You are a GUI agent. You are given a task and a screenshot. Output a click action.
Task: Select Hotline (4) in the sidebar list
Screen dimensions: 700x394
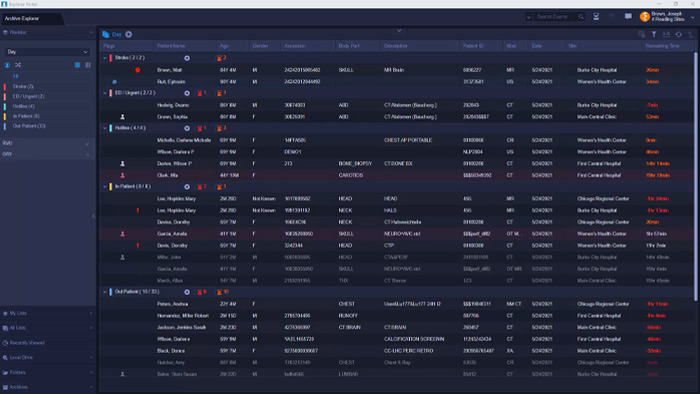[x=23, y=106]
